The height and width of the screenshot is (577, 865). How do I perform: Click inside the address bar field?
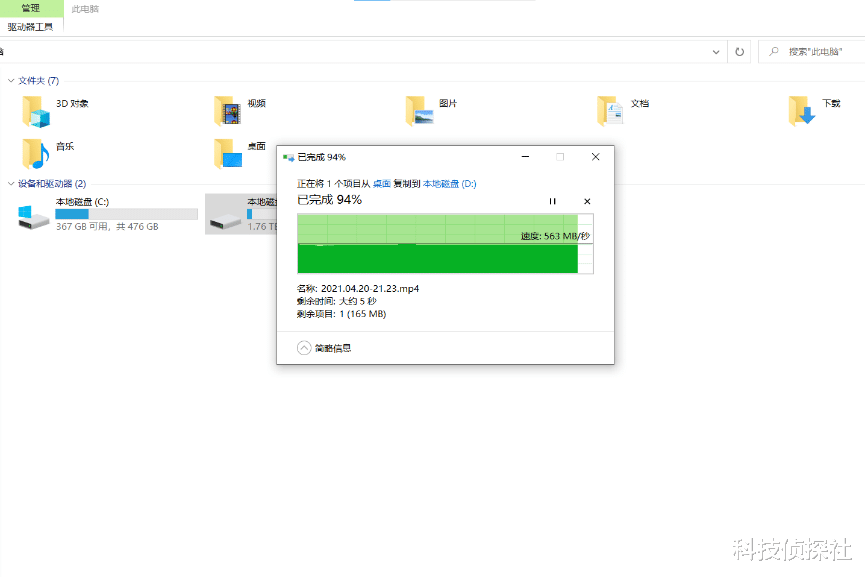(x=353, y=52)
